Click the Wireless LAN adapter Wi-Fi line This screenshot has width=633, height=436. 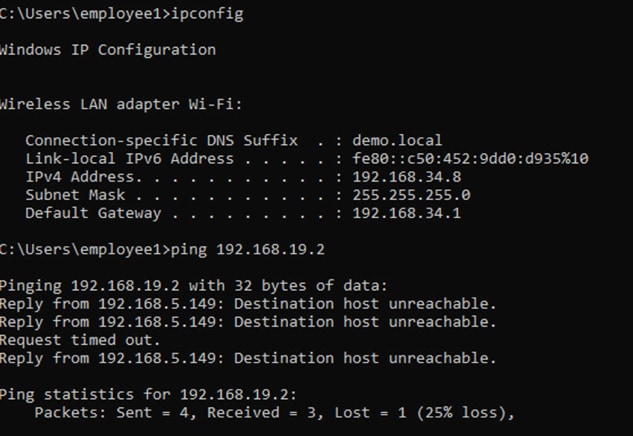click(x=121, y=105)
